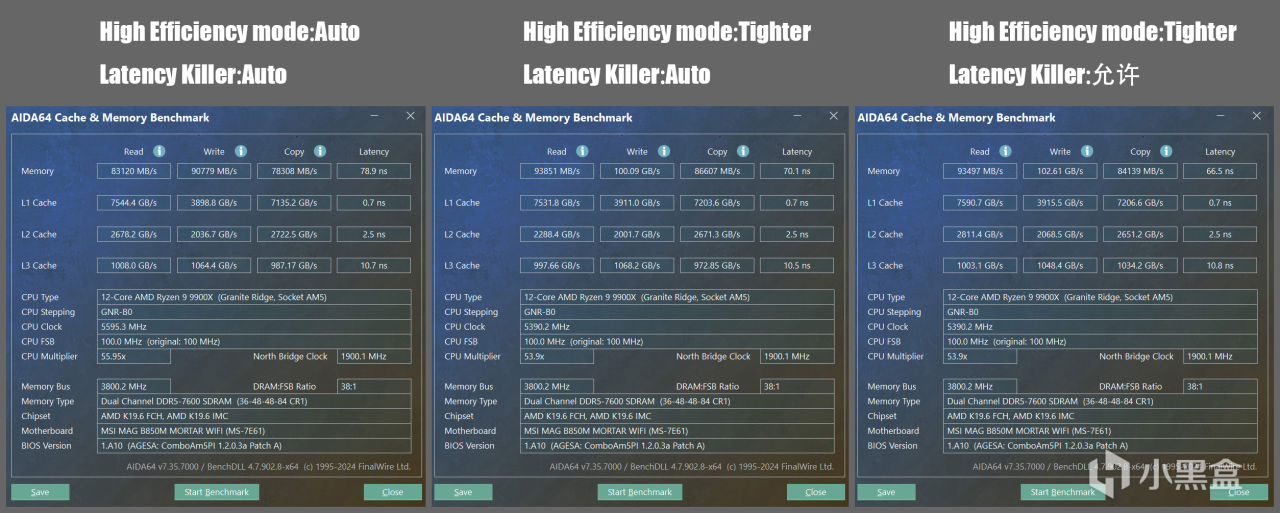The height and width of the screenshot is (513, 1280).
Task: Open Copy info icon in 70.1 ns latency window
Action: point(743,151)
